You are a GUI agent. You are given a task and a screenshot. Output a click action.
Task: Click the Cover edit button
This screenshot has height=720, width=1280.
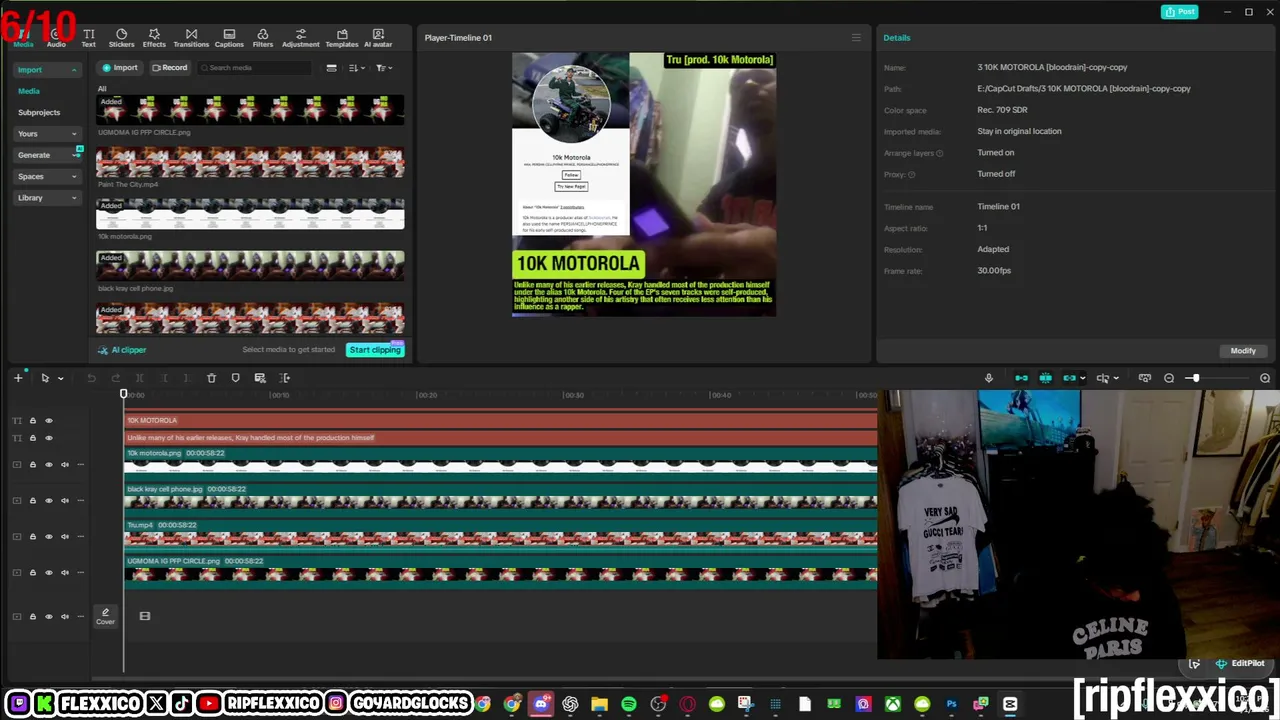click(x=105, y=616)
